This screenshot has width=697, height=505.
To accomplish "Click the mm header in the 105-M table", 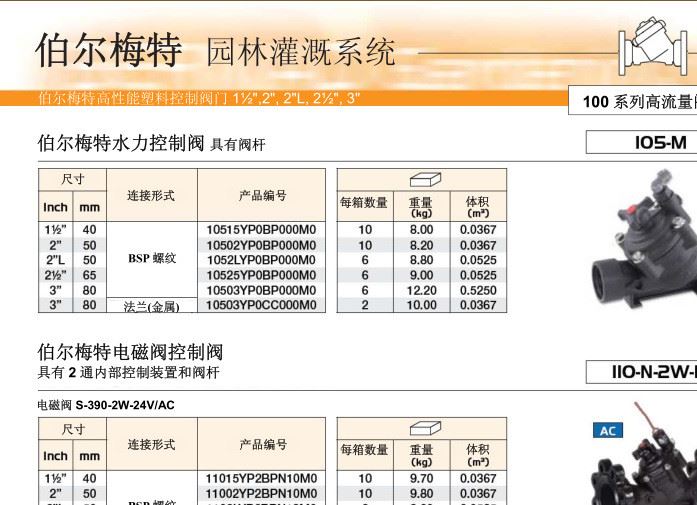I will 89,208.
